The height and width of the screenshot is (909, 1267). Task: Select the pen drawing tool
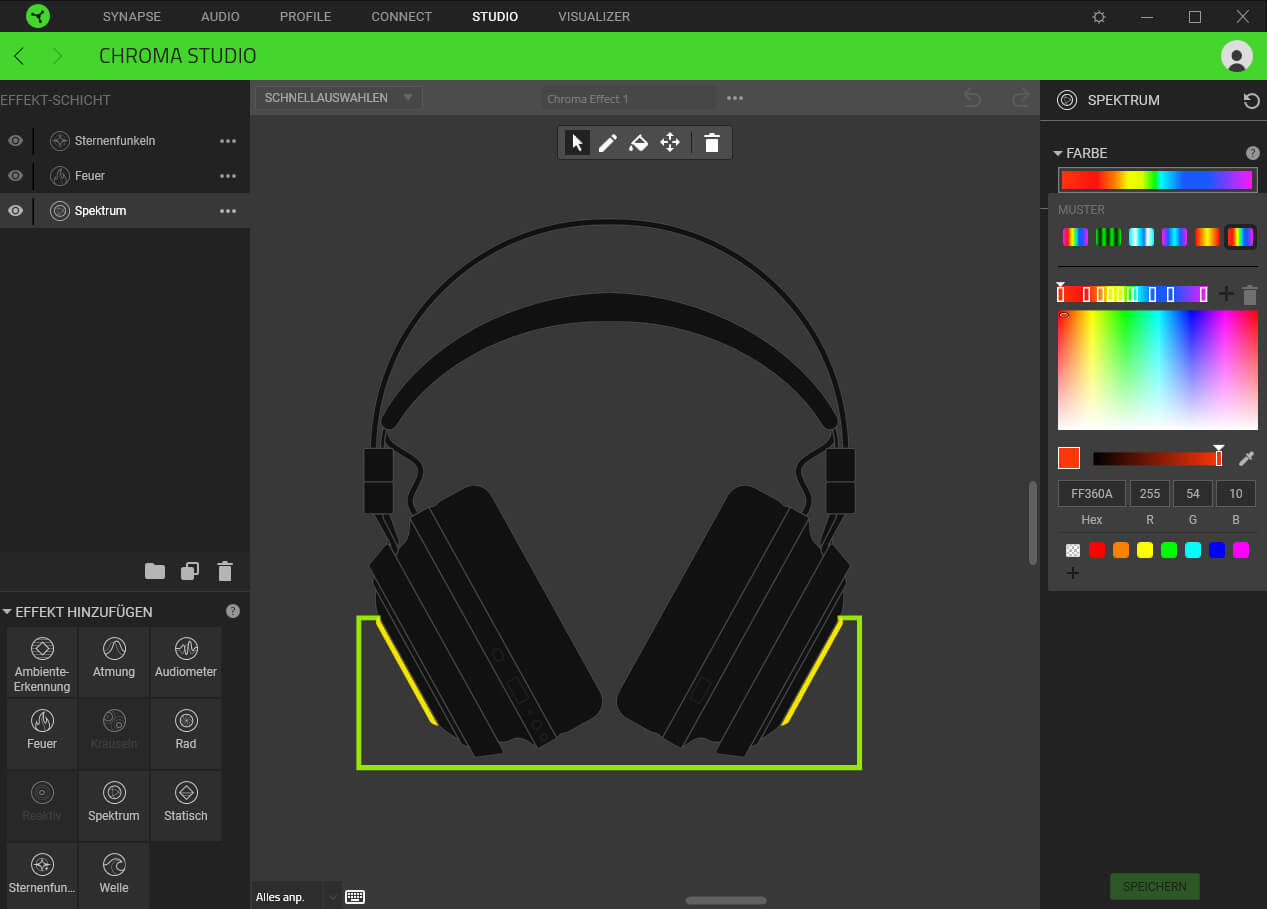(x=607, y=143)
